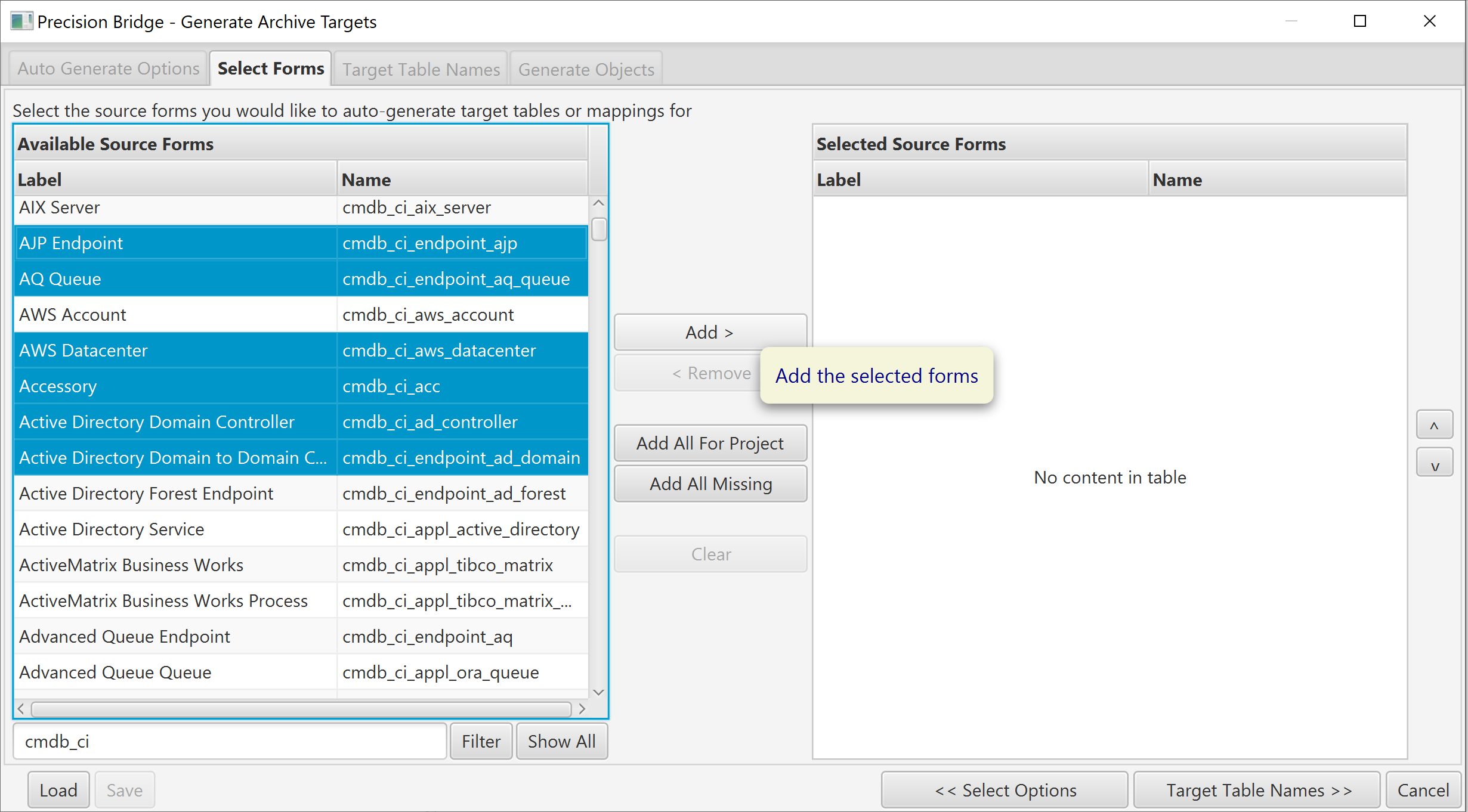1468x812 pixels.
Task: Click the Save button
Action: tap(125, 790)
